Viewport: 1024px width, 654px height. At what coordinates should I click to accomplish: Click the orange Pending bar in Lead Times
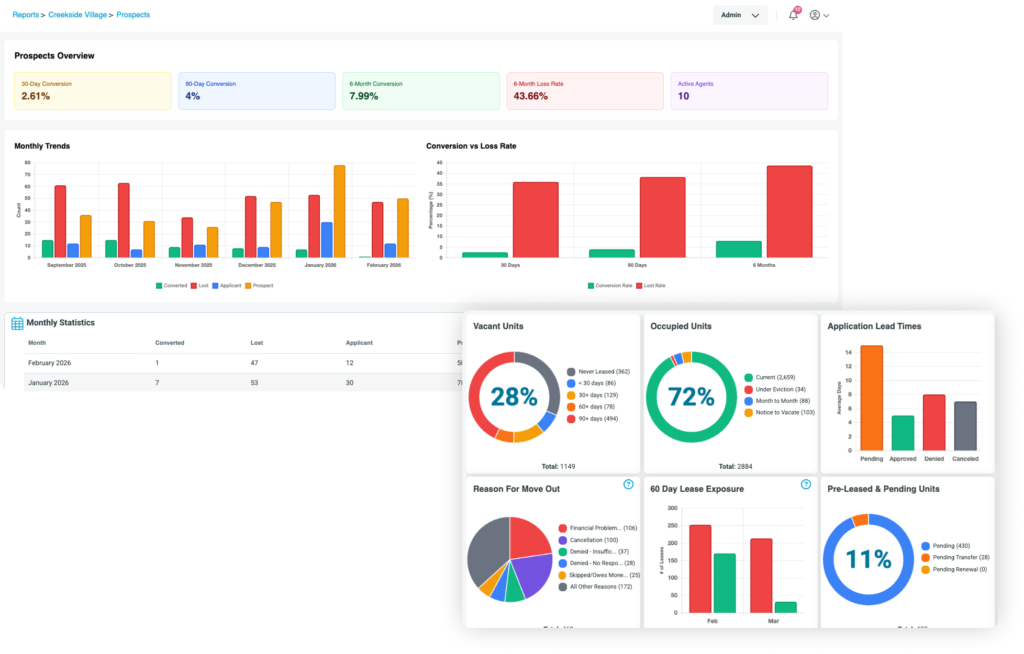tap(871, 397)
